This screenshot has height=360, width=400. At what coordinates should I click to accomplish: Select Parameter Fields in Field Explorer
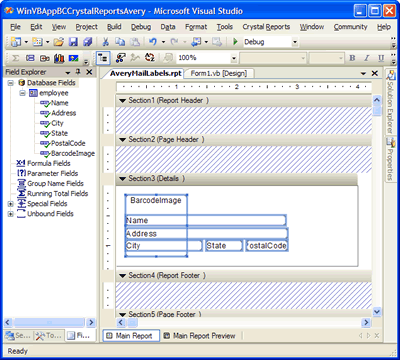(52, 174)
